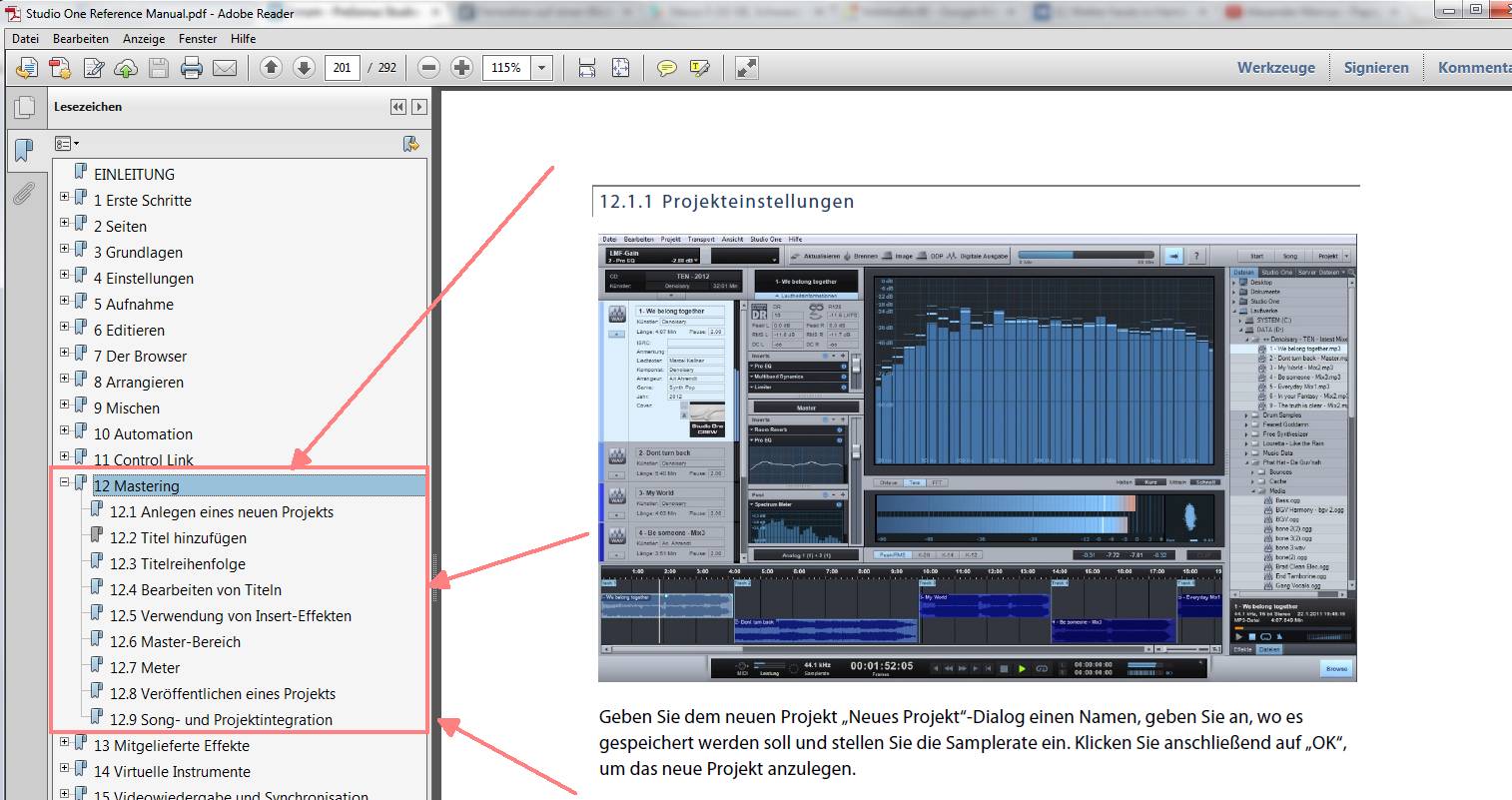Click the Studio One project page screenshot
This screenshot has width=1512, height=800.
pos(978,457)
